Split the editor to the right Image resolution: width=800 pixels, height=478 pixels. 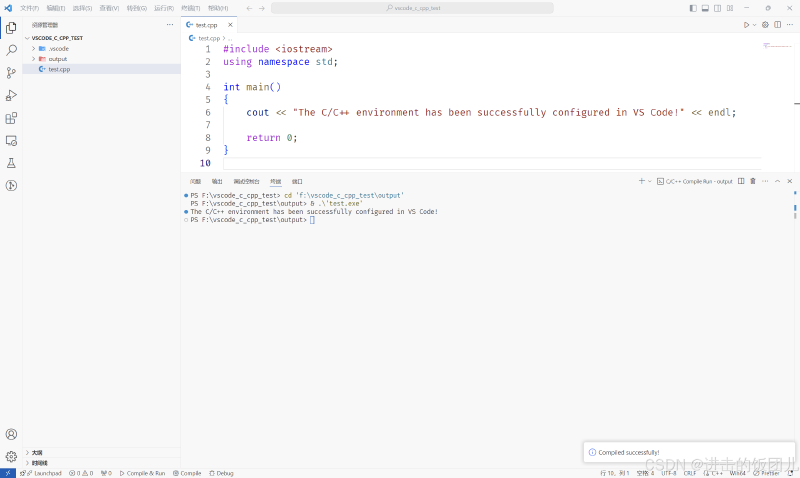pyautogui.click(x=778, y=24)
